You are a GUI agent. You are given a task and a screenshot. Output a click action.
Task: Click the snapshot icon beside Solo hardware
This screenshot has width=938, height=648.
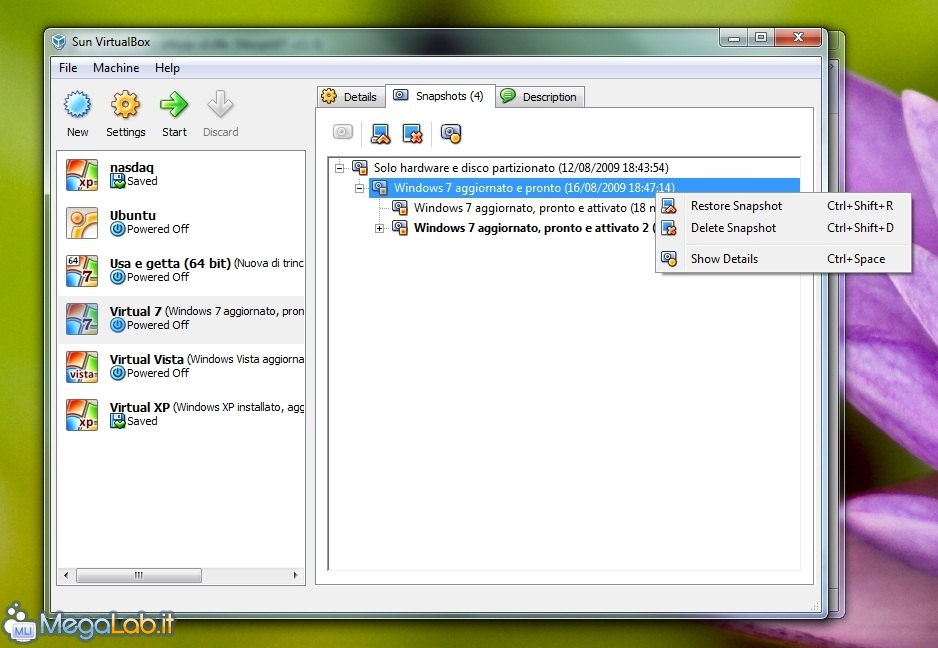click(x=360, y=168)
